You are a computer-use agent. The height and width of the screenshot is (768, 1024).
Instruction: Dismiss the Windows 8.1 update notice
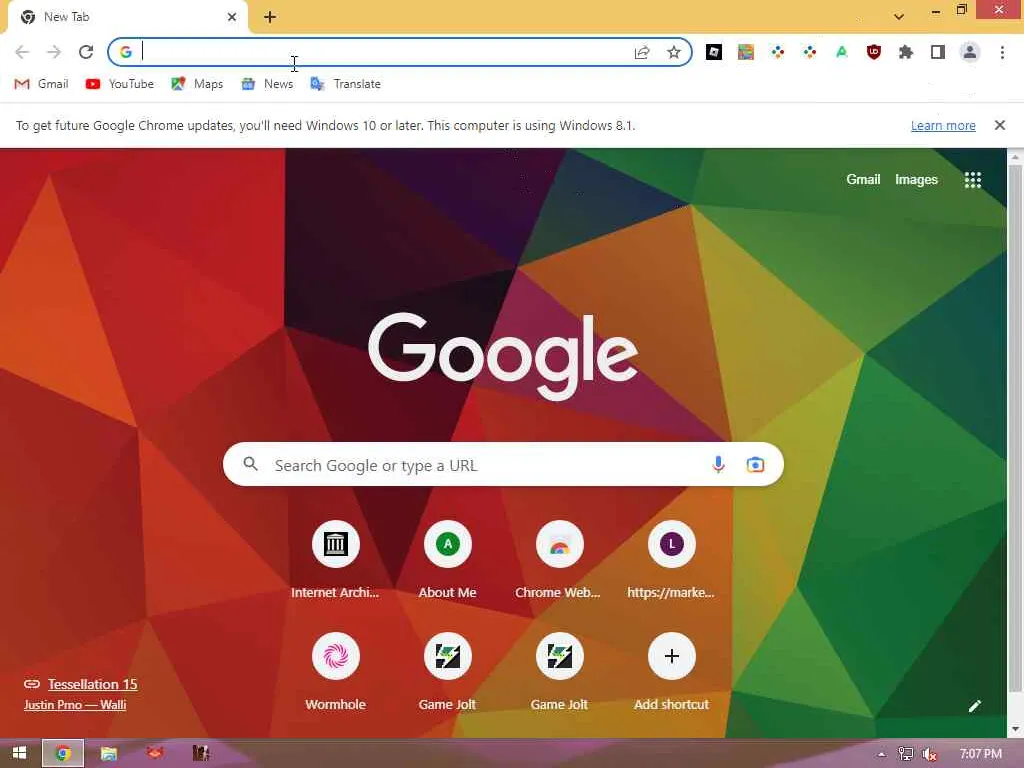point(999,125)
